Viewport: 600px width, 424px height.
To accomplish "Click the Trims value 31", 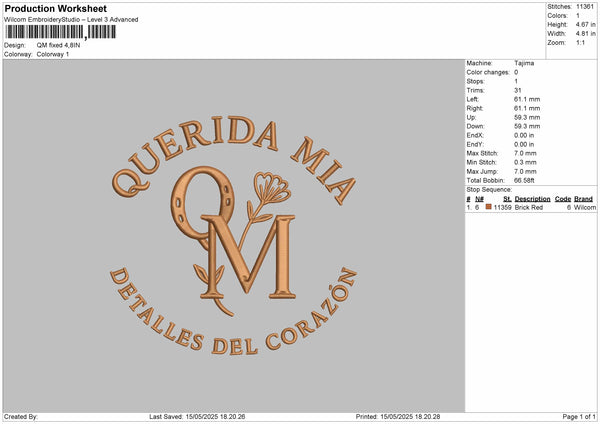I will pyautogui.click(x=518, y=90).
